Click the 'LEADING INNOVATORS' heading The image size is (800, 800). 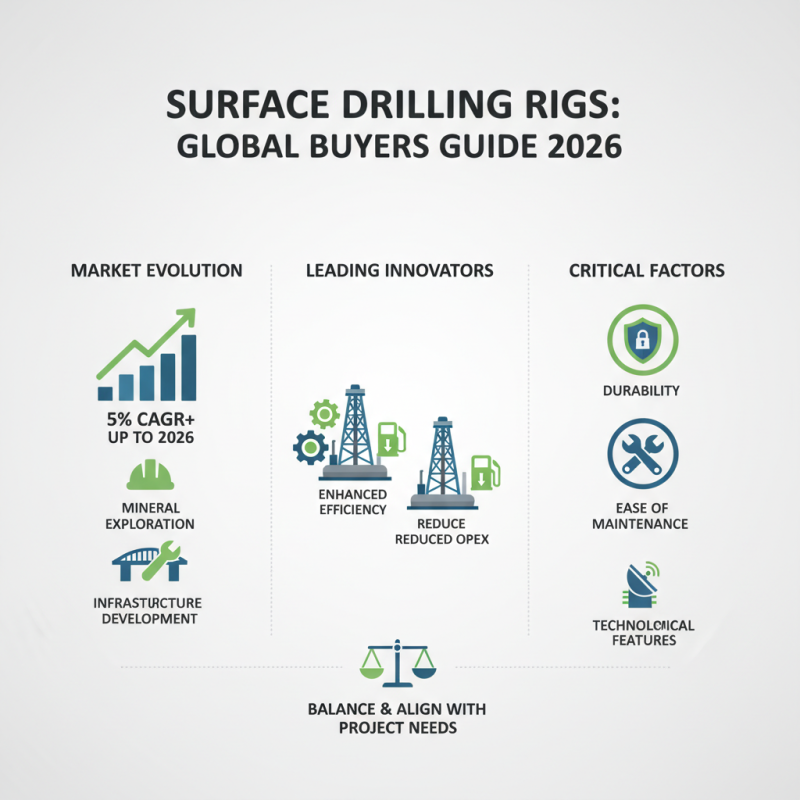pos(399,270)
